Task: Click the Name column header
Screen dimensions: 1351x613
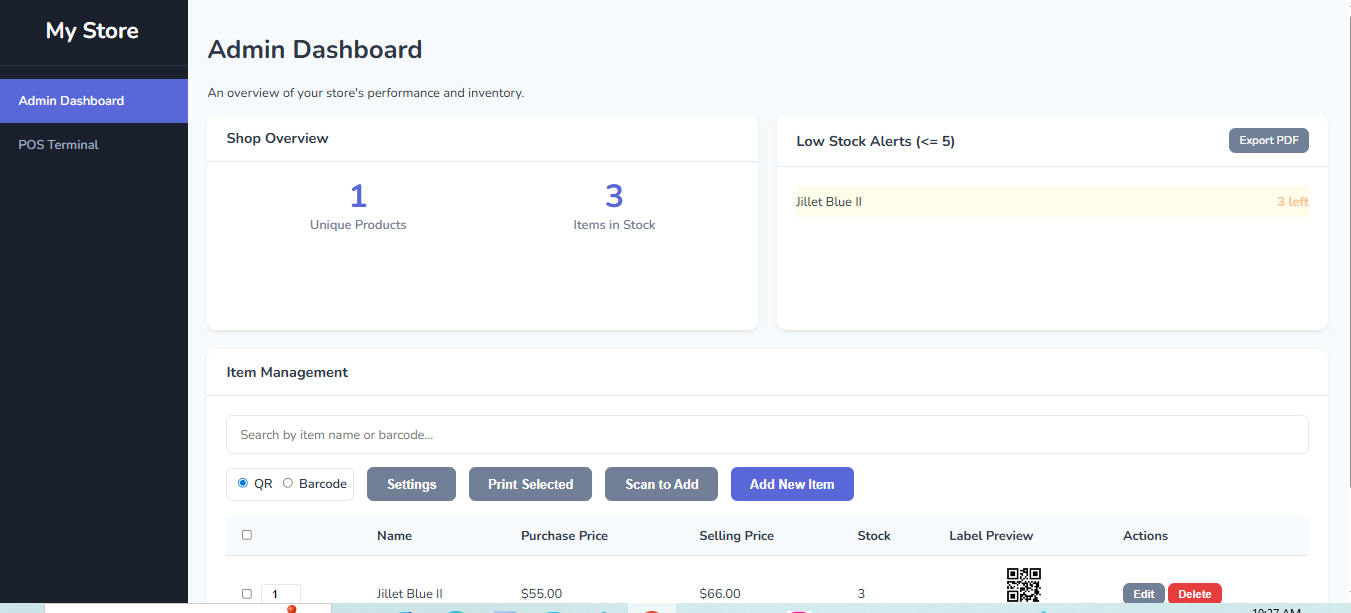Action: (x=394, y=536)
